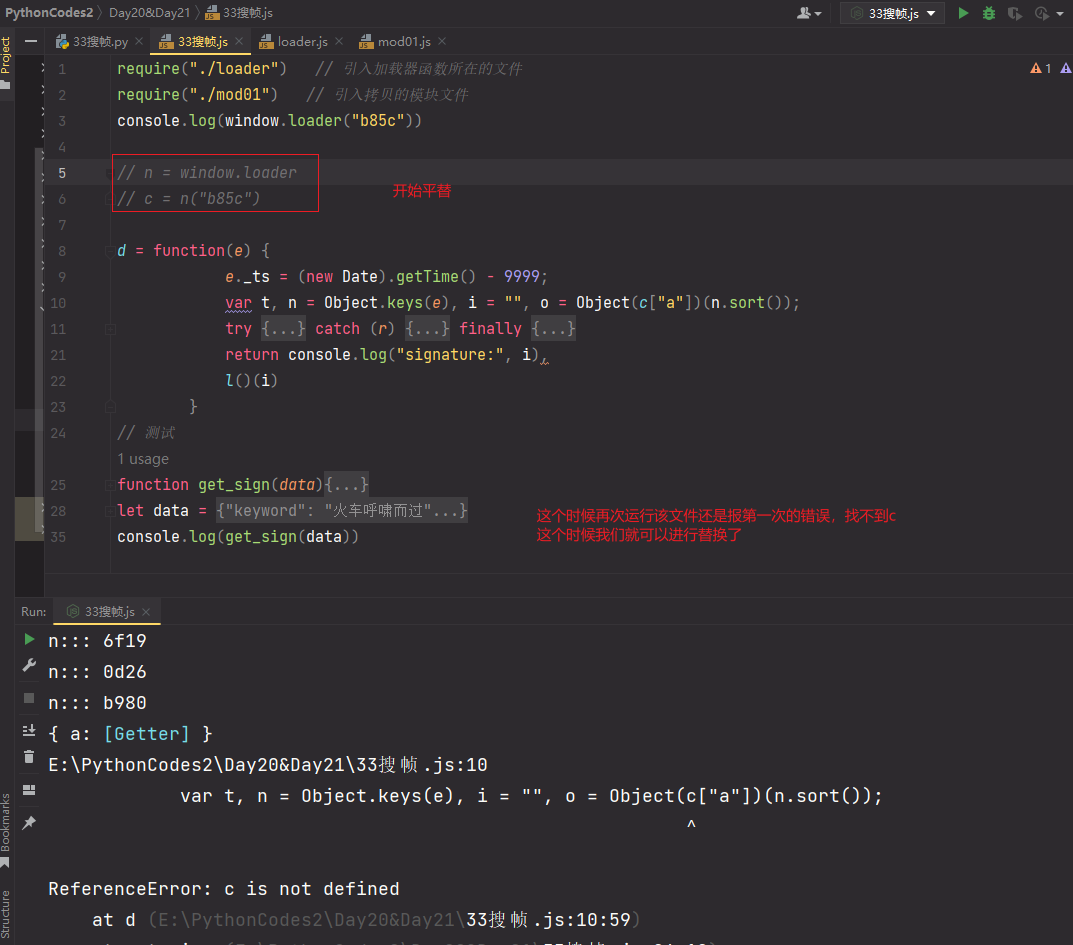1073x945 pixels.
Task: Click commented line // n = window.loader
Action: tap(207, 172)
